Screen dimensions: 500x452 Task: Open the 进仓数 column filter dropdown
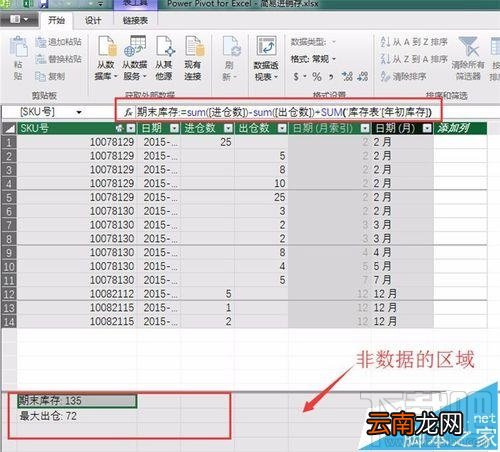click(x=228, y=128)
